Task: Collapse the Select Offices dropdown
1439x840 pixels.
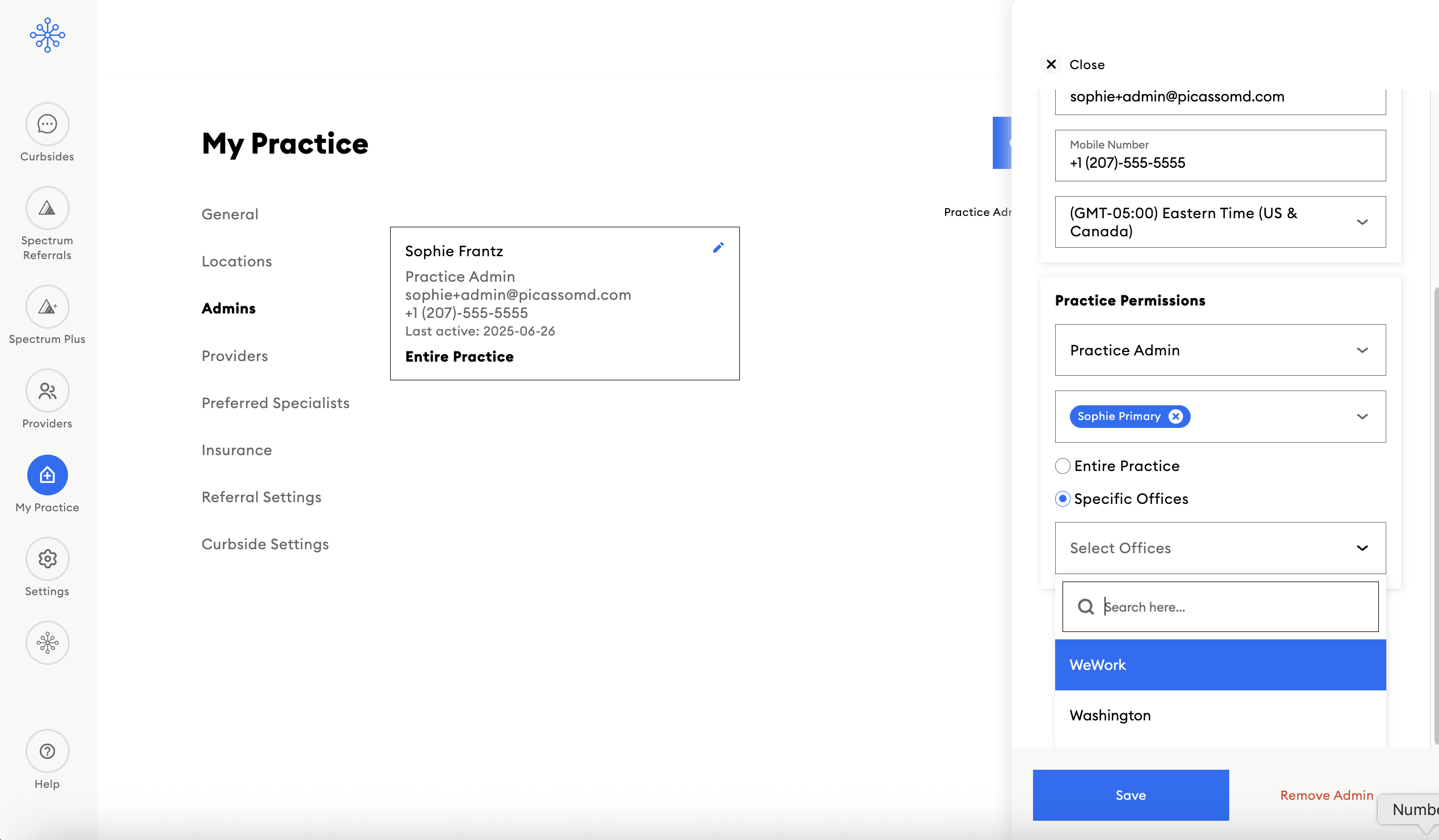Action: [1362, 549]
